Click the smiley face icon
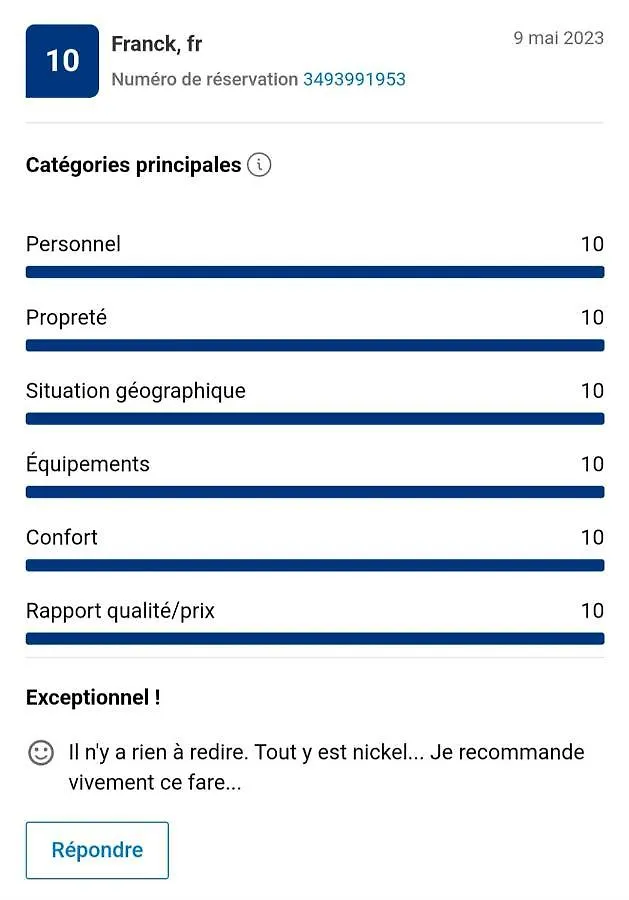629x900 pixels. tap(41, 752)
